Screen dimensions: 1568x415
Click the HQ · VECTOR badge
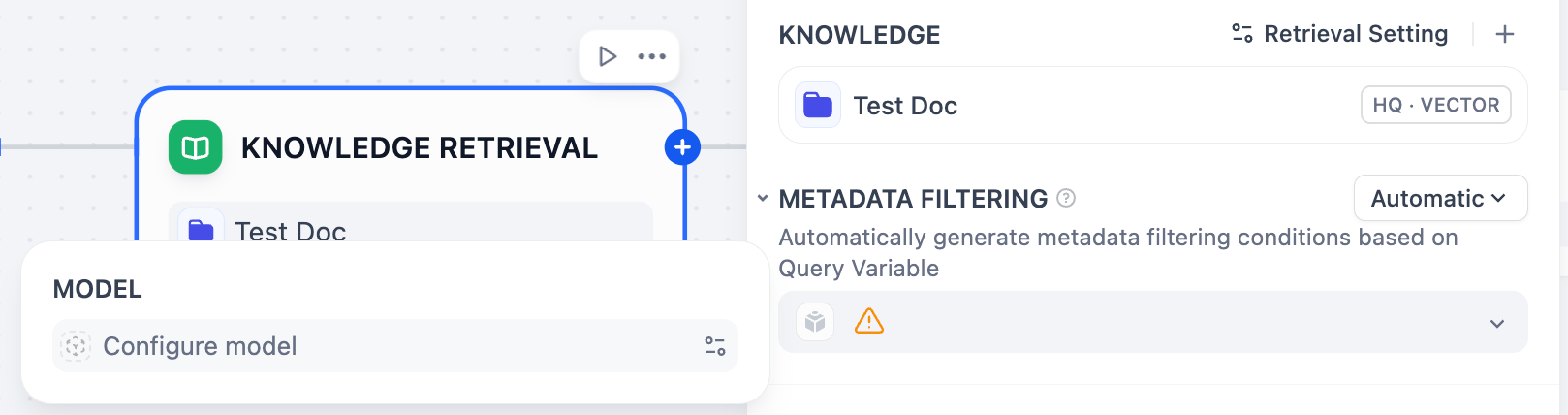pos(1435,105)
